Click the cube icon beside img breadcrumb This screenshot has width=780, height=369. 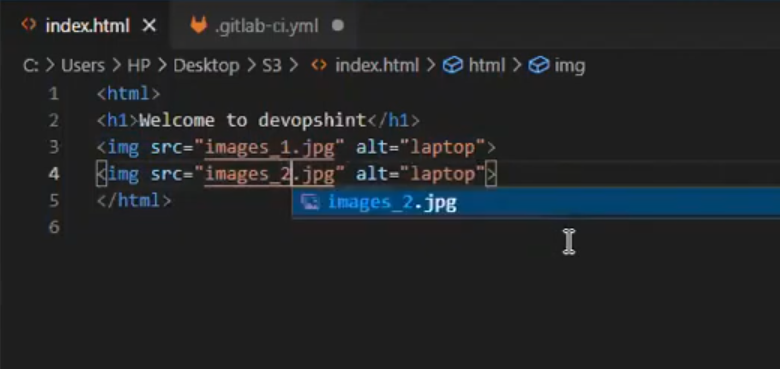(539, 66)
